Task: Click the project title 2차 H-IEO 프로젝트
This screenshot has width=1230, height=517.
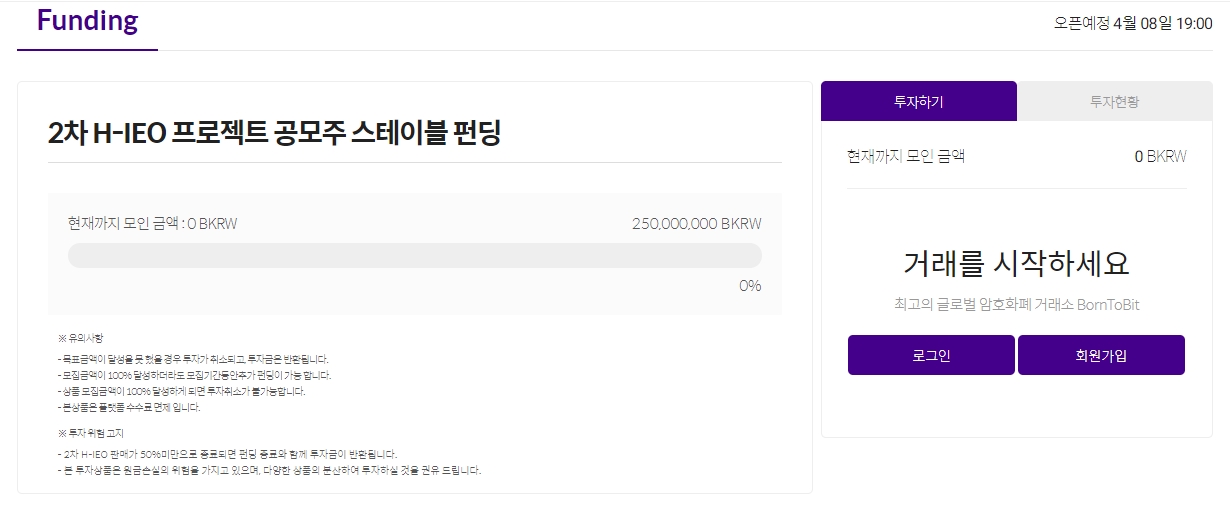Action: (x=274, y=132)
